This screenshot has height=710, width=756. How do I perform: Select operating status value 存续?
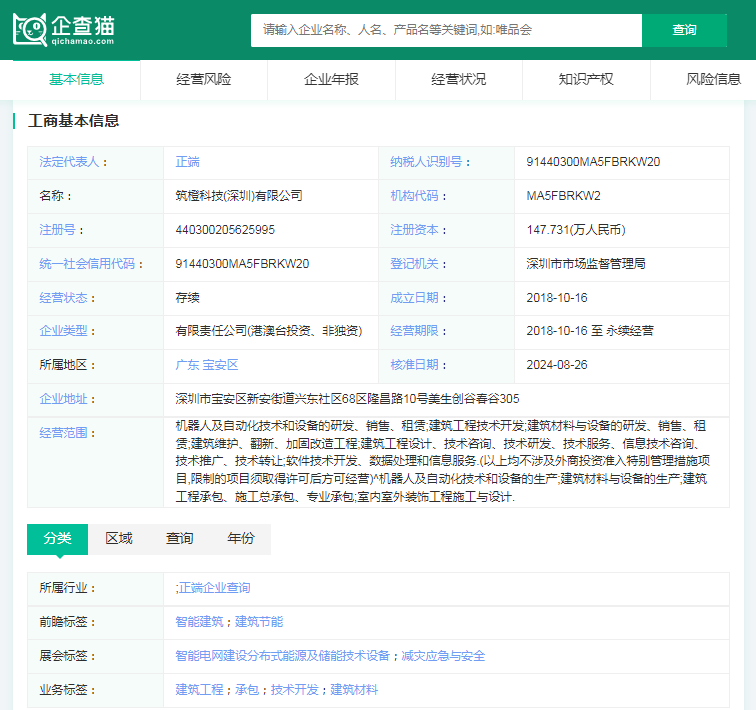[188, 298]
